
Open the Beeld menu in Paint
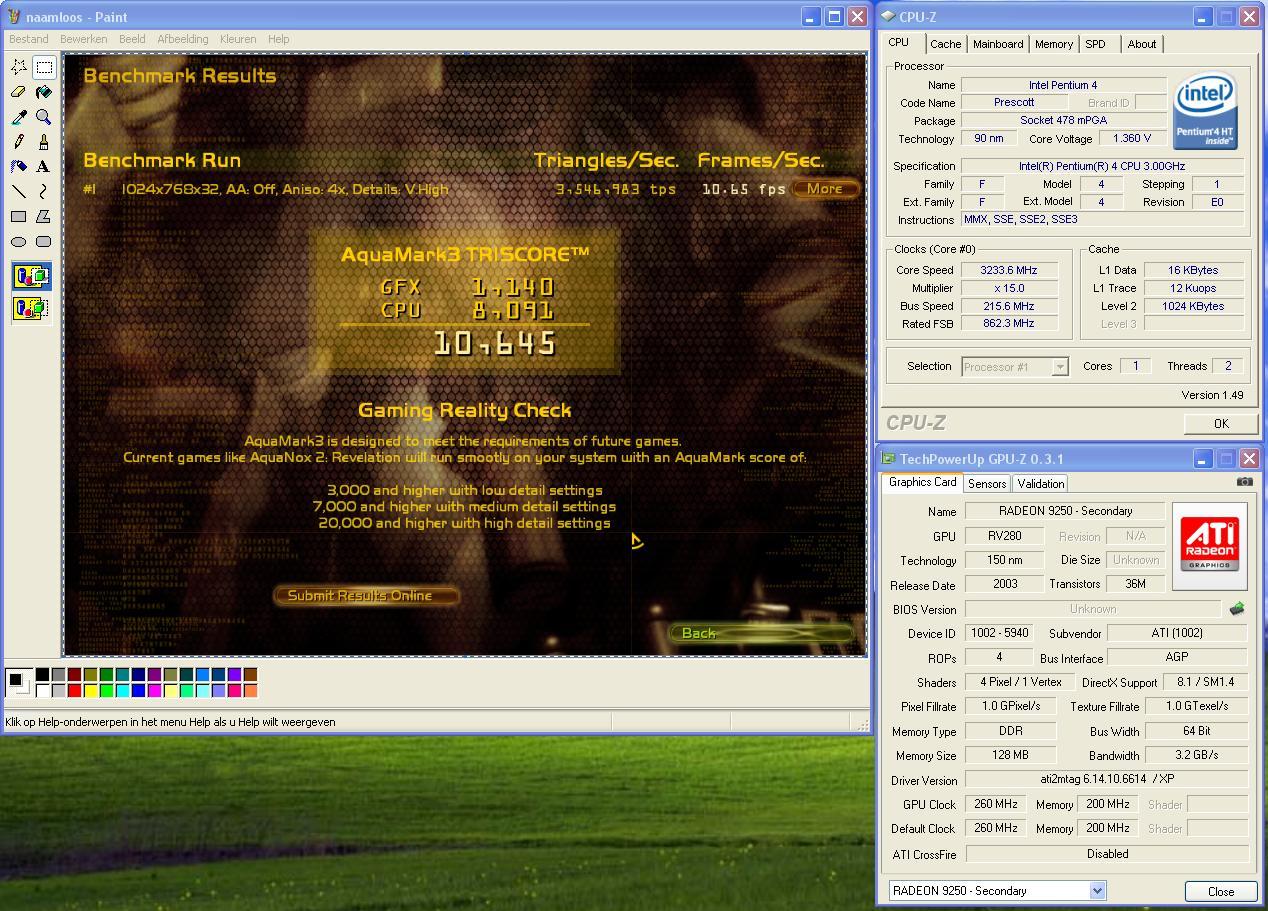click(132, 39)
